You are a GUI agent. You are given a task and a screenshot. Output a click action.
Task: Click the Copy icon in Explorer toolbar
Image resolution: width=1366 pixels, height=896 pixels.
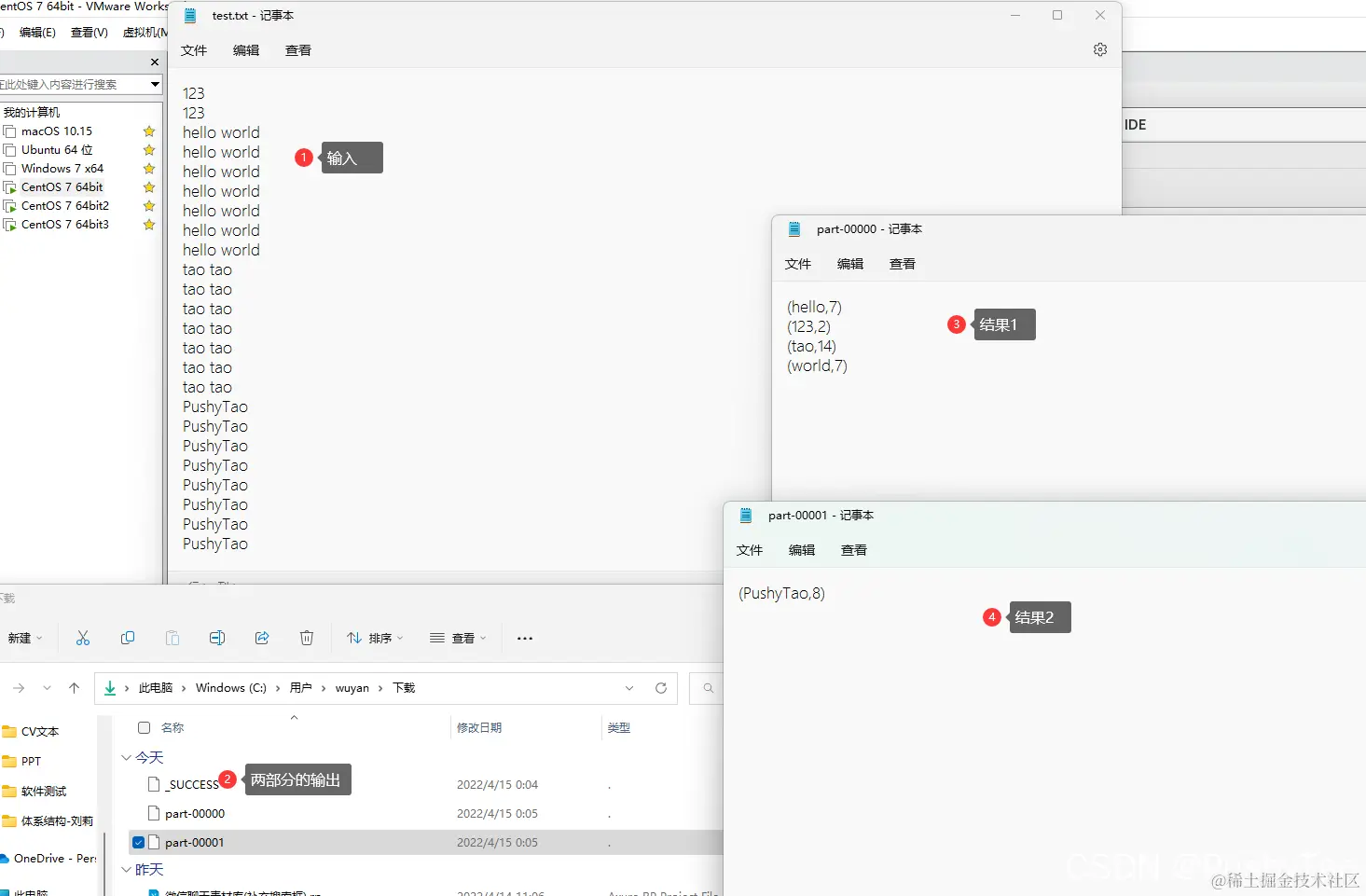tap(128, 638)
